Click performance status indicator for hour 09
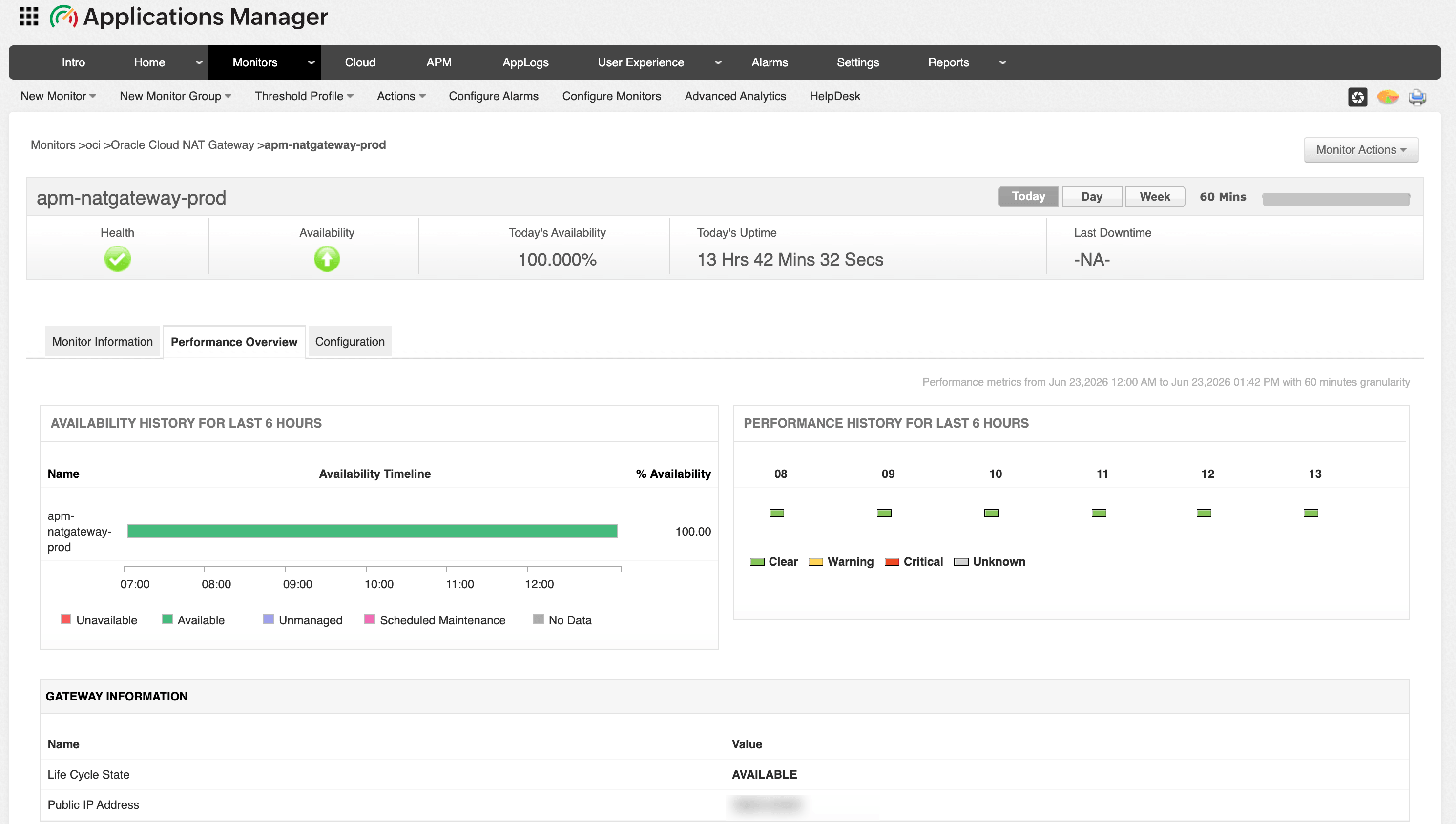Viewport: 1456px width, 824px height. pyautogui.click(x=884, y=513)
